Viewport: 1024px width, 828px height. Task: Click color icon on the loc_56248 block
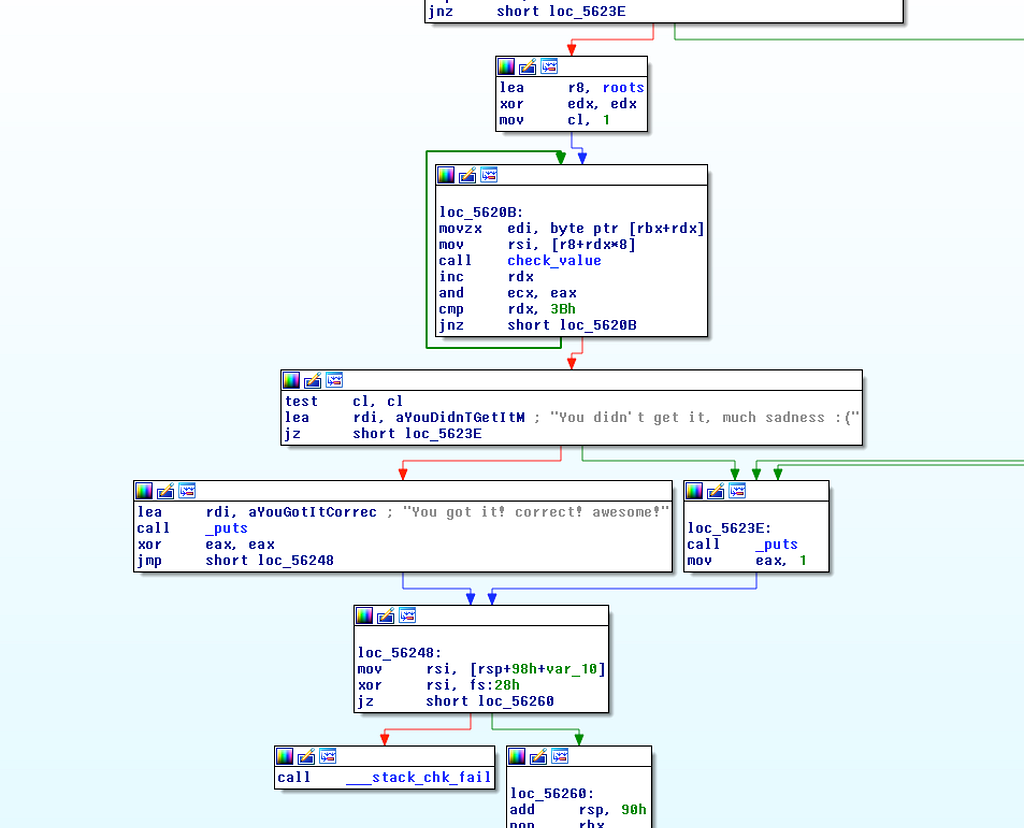click(364, 616)
